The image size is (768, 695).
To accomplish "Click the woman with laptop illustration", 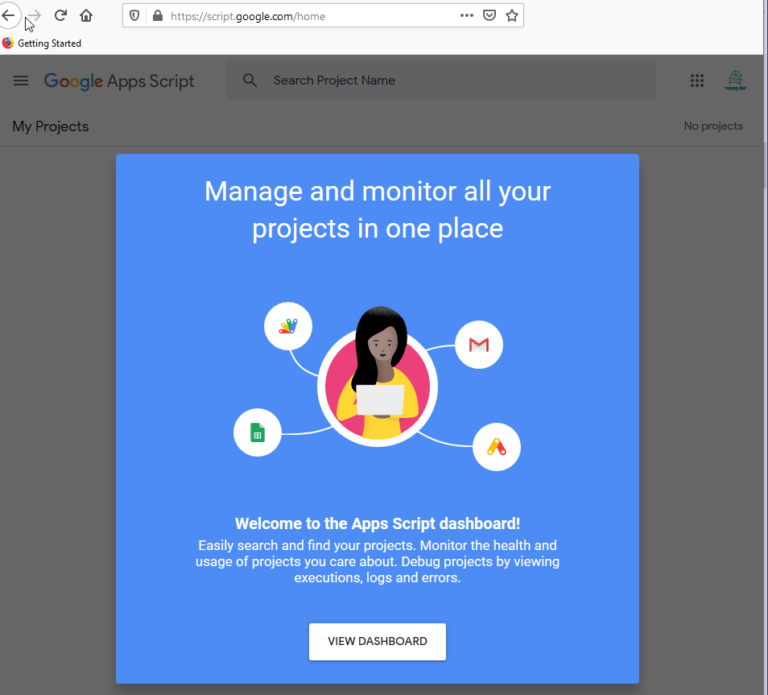I will pos(378,378).
